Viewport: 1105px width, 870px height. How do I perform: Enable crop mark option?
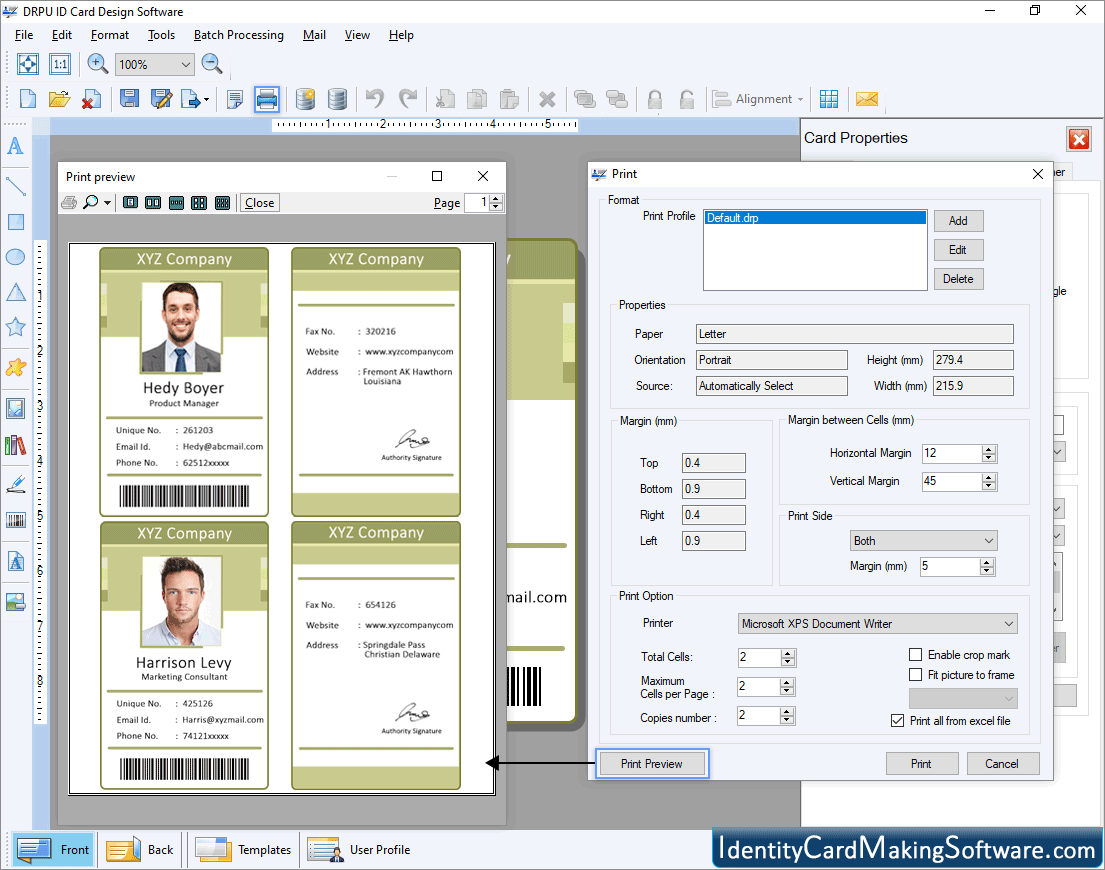point(915,654)
